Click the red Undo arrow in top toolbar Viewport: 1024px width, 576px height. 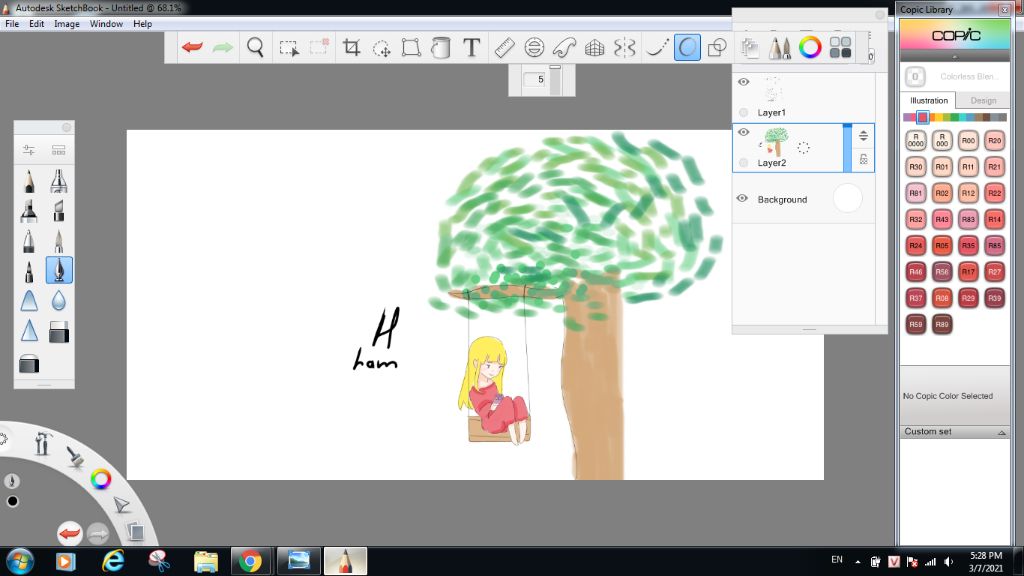pyautogui.click(x=192, y=47)
